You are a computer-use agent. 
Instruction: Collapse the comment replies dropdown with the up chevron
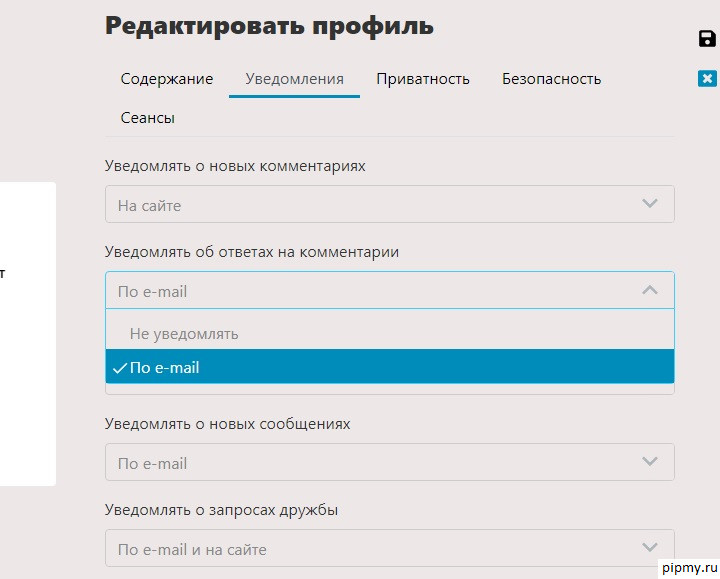click(650, 290)
